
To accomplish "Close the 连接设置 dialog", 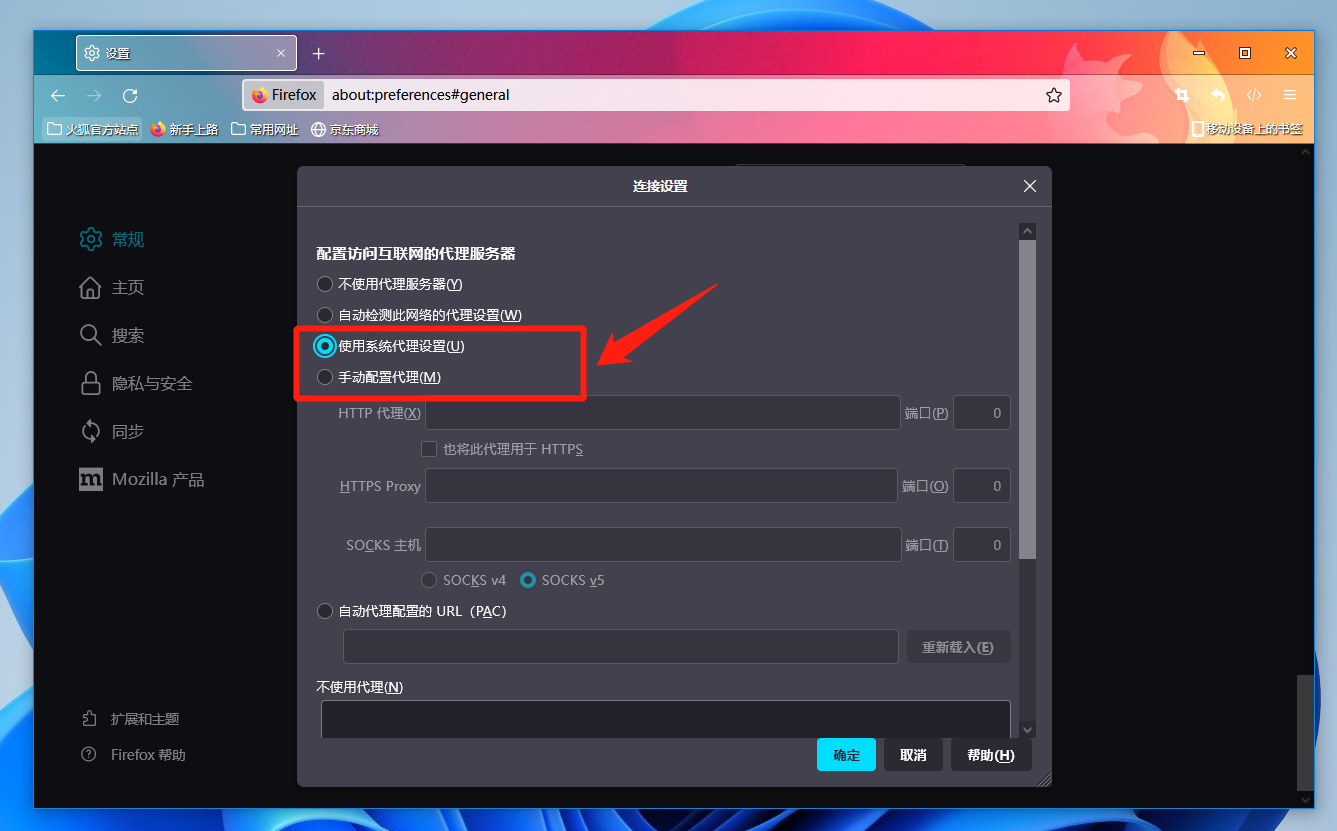I will coord(1030,186).
